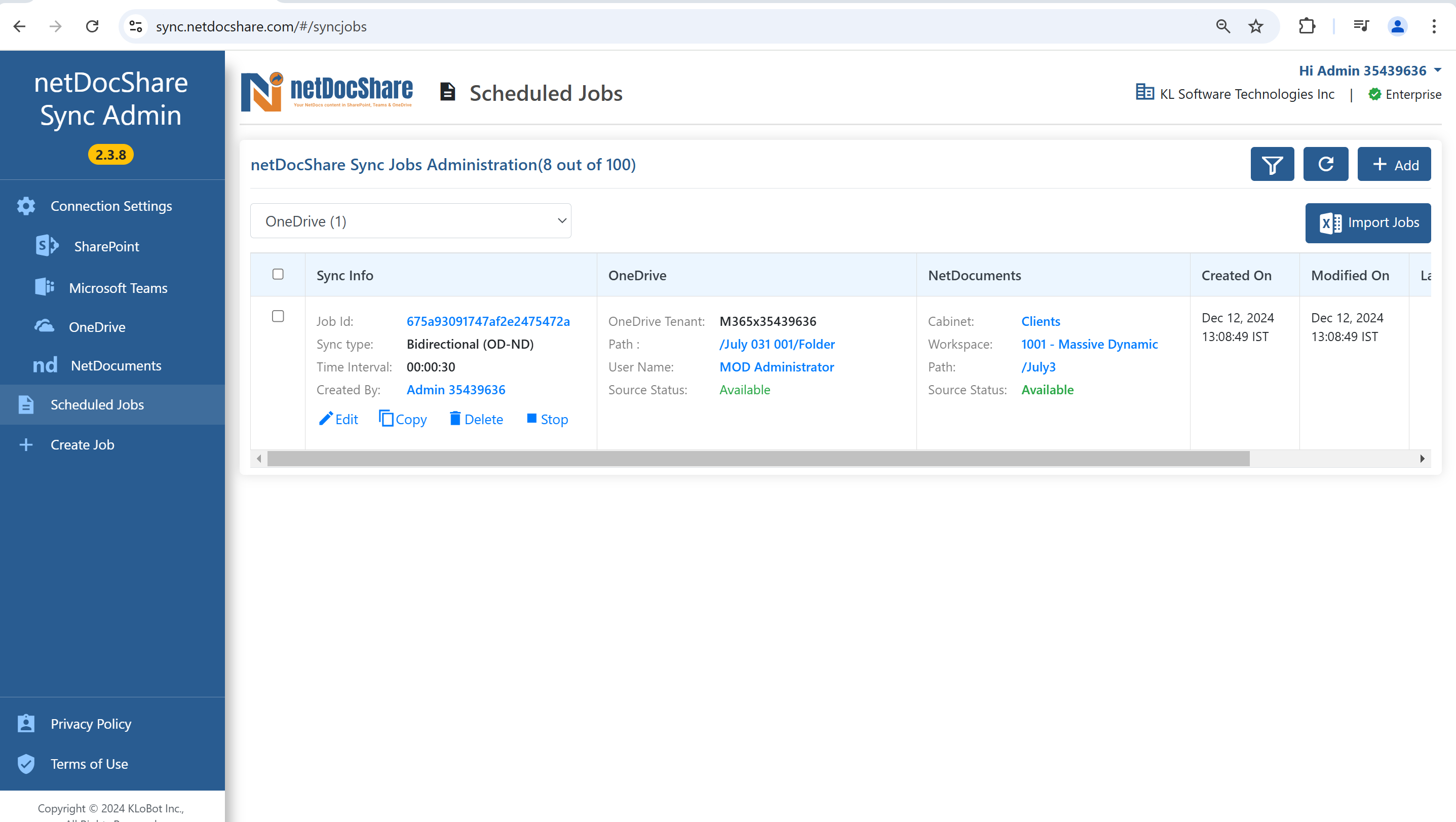Toggle the select-all jobs checkbox
This screenshot has width=1456, height=822.
click(279, 273)
